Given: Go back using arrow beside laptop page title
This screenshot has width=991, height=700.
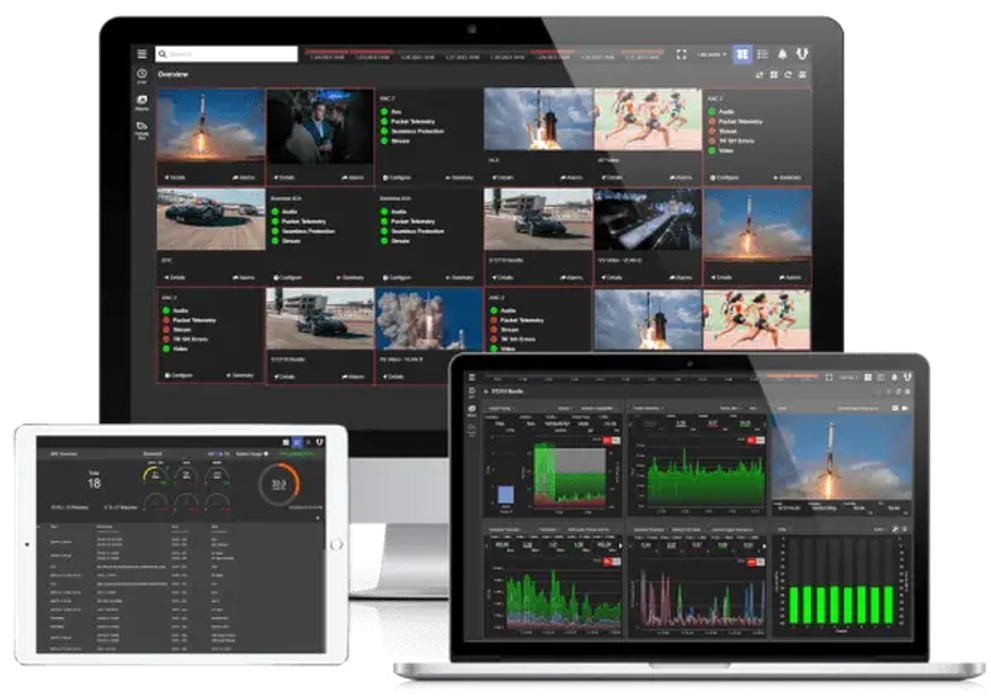Looking at the screenshot, I should point(485,392).
